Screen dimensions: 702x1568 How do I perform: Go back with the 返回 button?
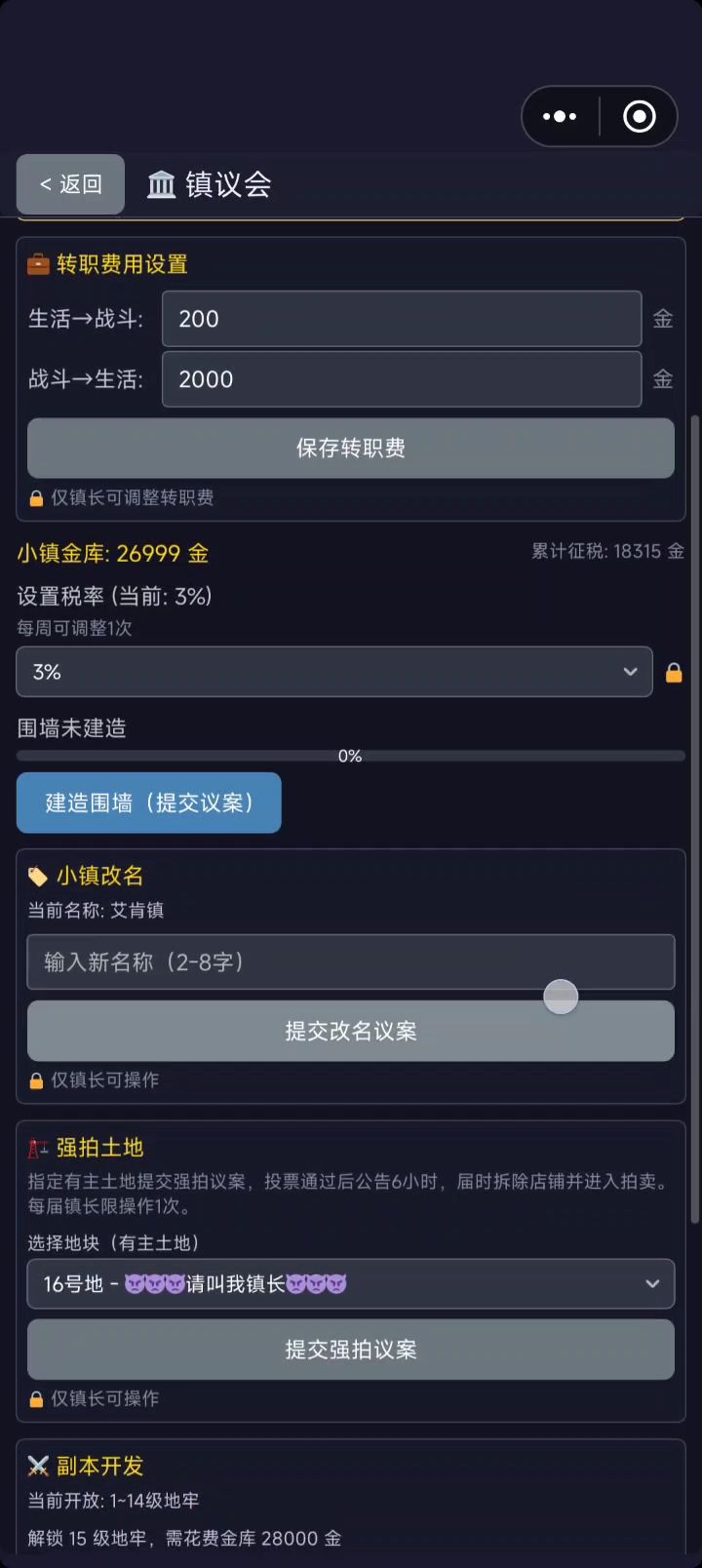tap(70, 184)
